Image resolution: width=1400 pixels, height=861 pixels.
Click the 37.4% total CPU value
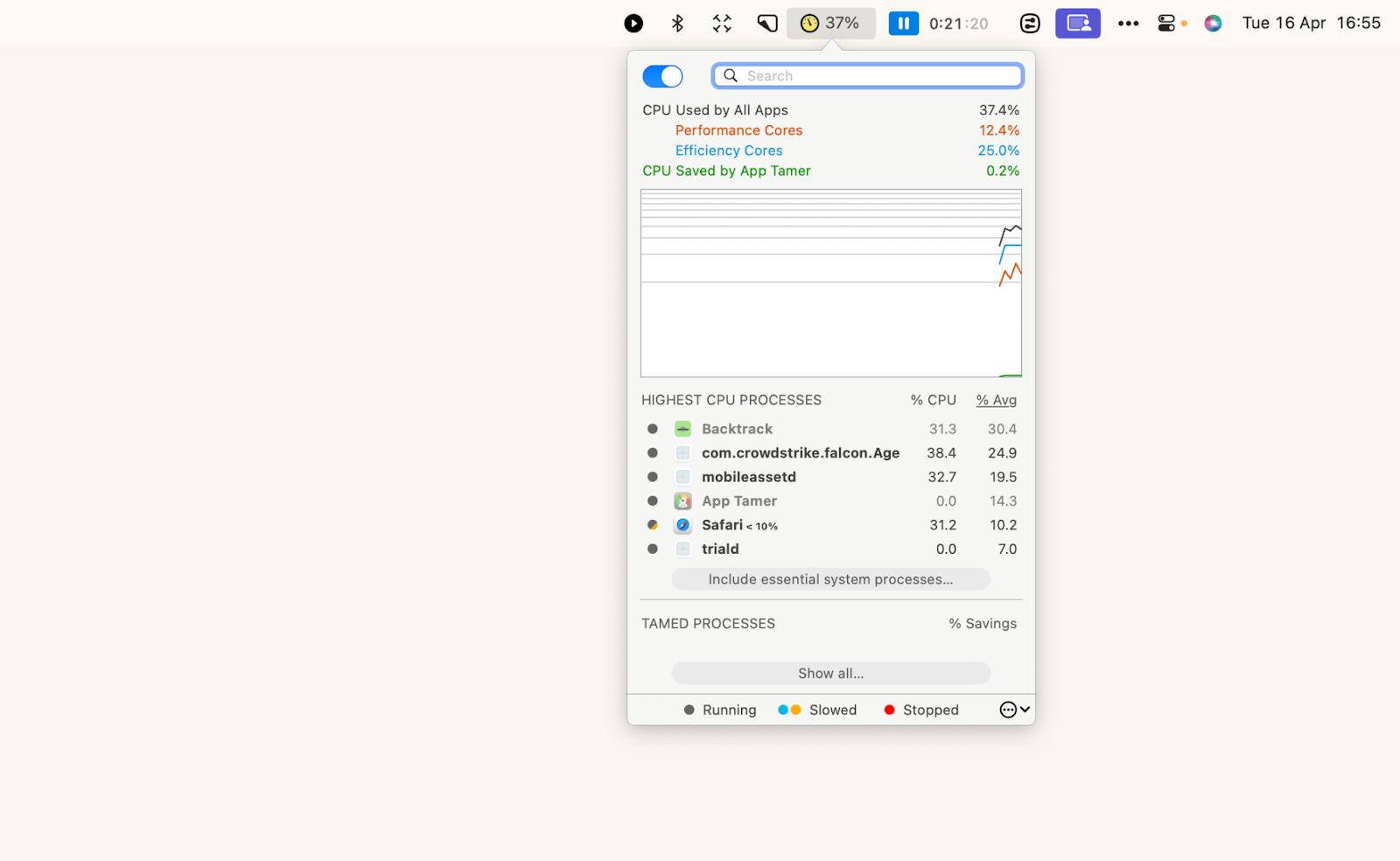tap(999, 110)
